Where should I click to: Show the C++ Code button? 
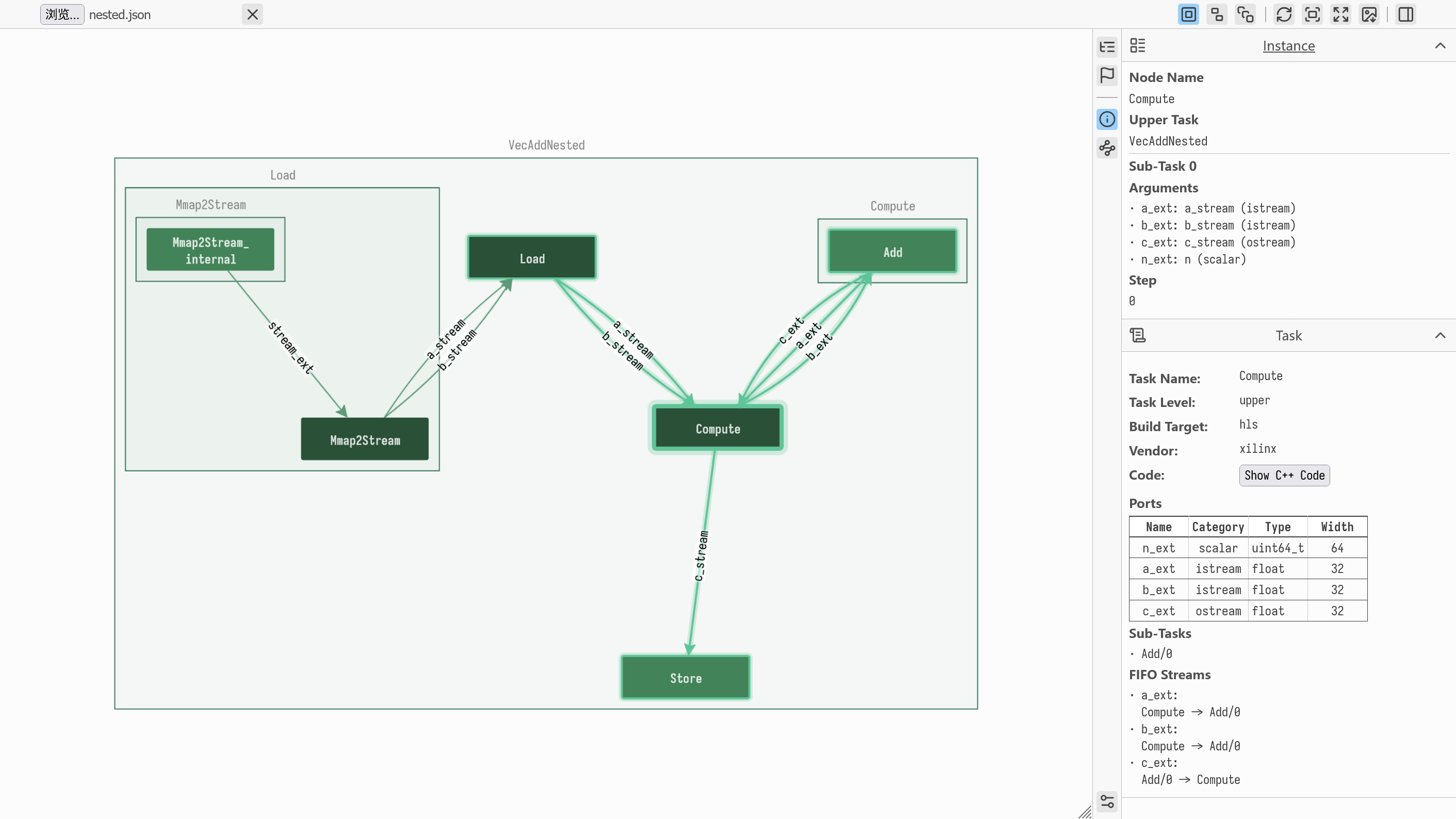pyautogui.click(x=1284, y=476)
